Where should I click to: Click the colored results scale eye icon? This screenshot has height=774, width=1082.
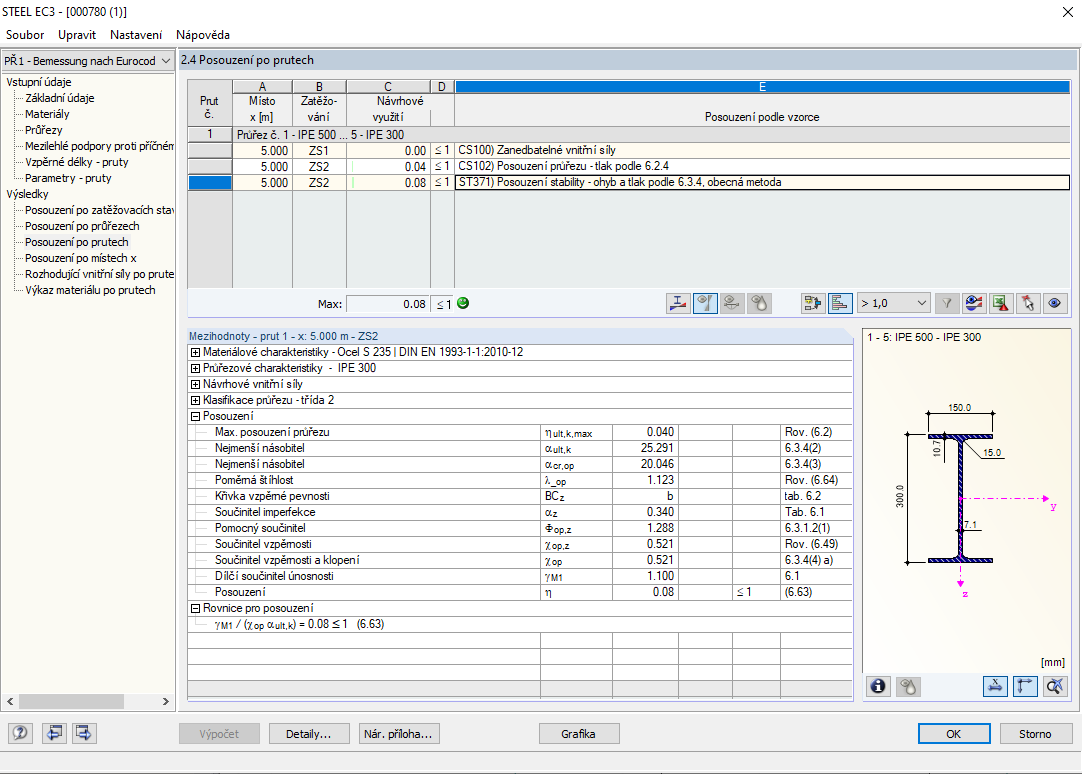974,303
